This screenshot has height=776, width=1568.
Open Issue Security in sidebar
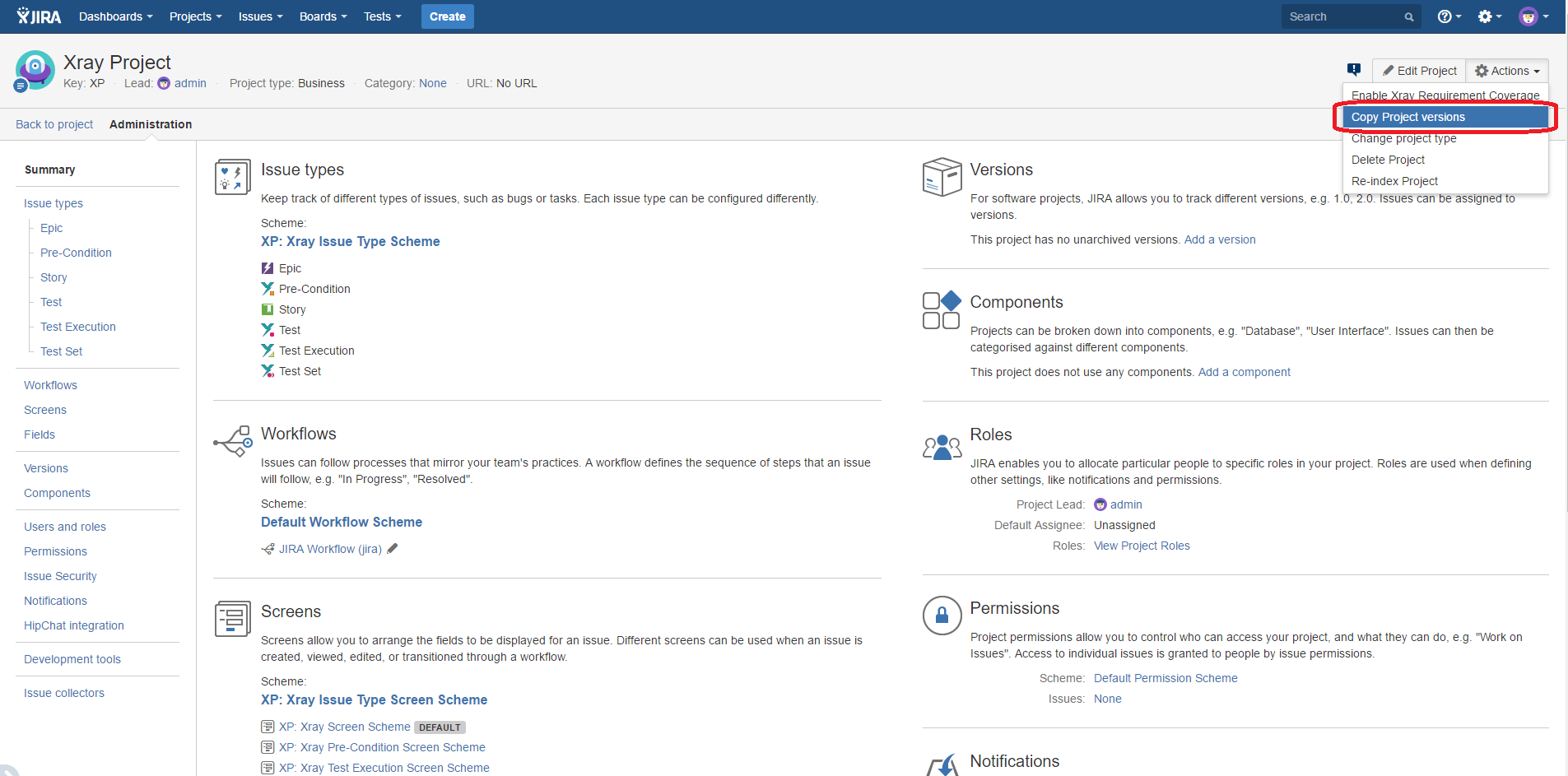(x=60, y=576)
